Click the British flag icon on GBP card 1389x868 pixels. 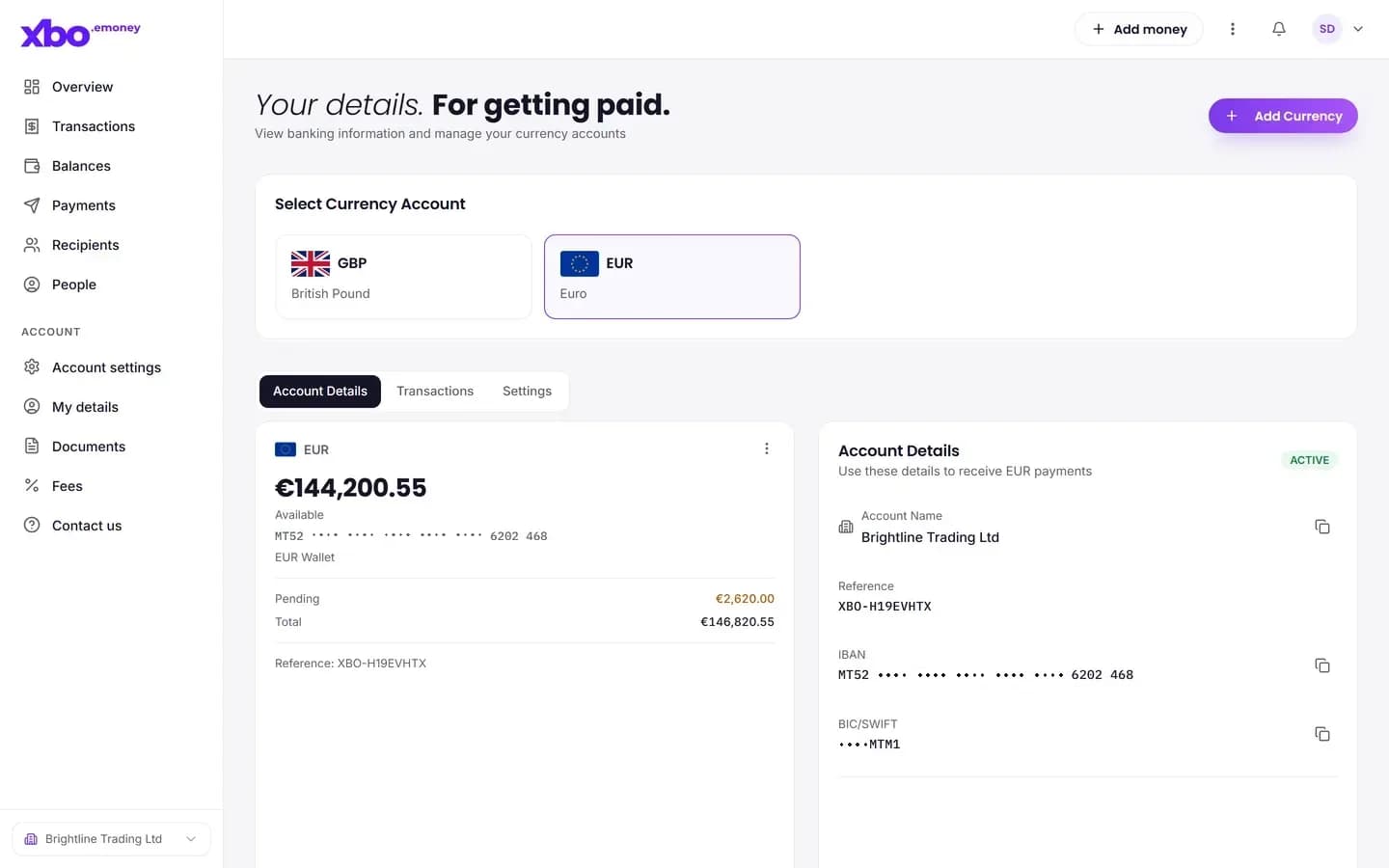311,263
